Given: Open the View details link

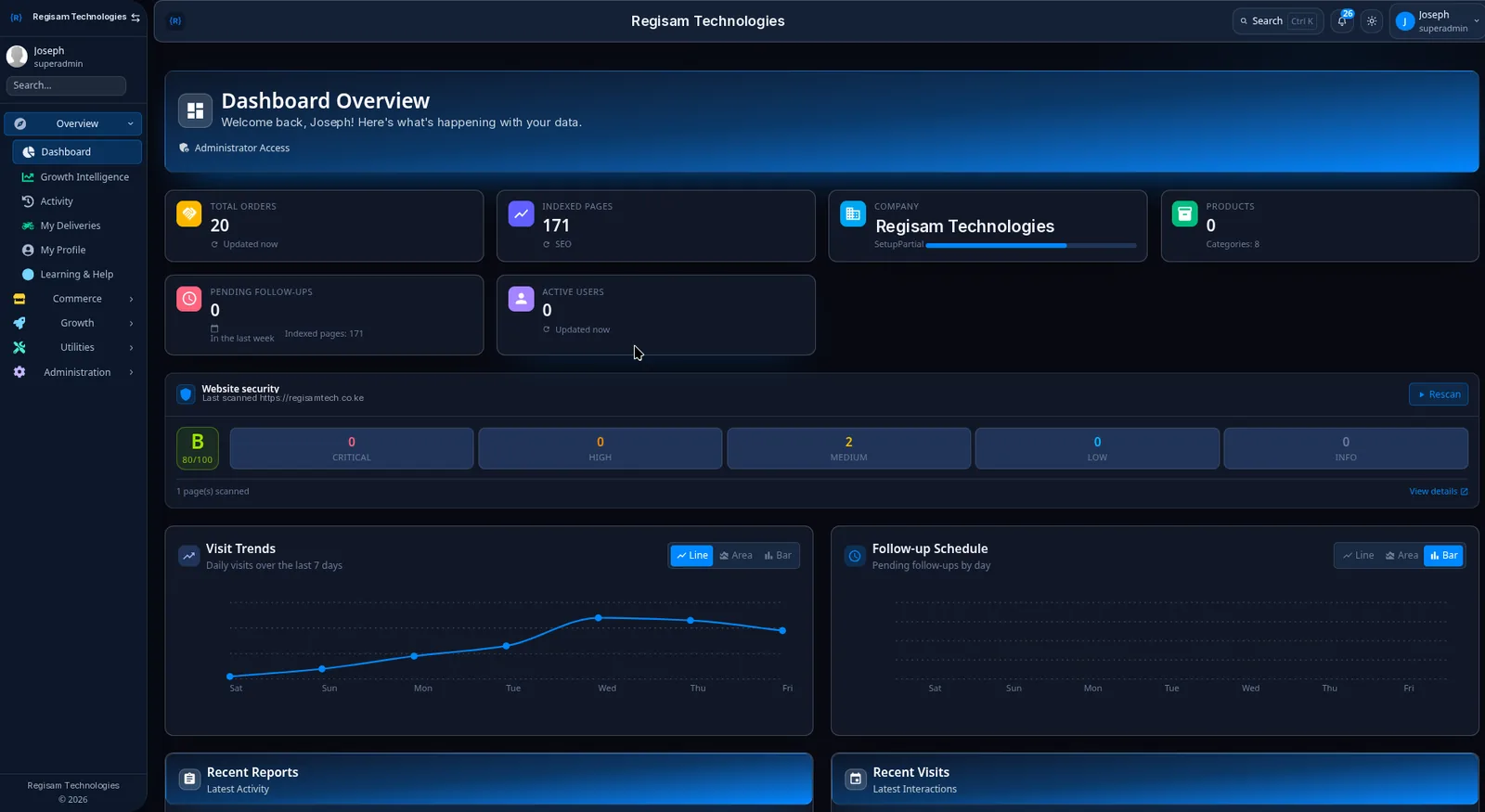Looking at the screenshot, I should (1438, 492).
